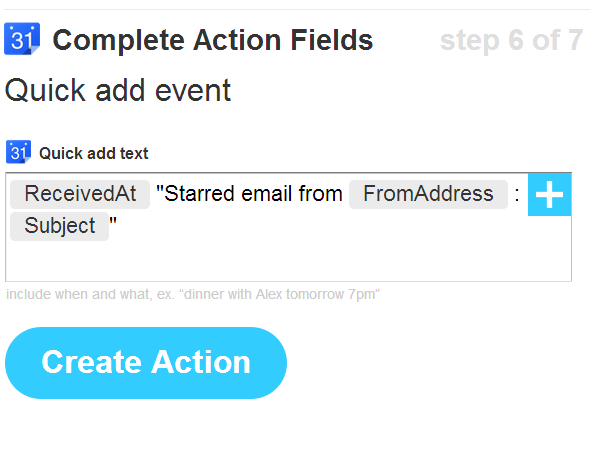The height and width of the screenshot is (450, 590).
Task: Click the Quick add text label
Action: coord(94,154)
